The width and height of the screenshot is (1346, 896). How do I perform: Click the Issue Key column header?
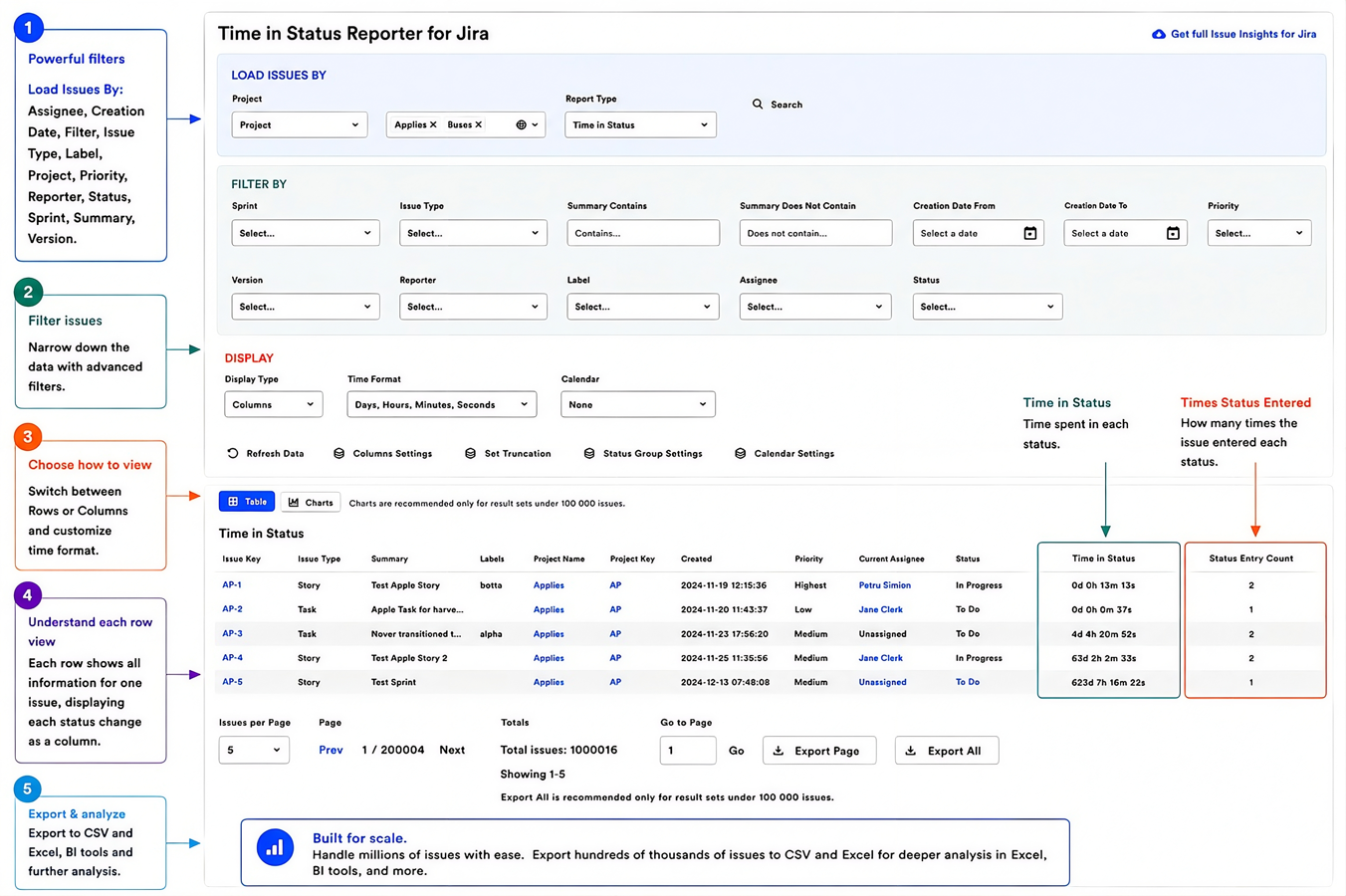(241, 560)
